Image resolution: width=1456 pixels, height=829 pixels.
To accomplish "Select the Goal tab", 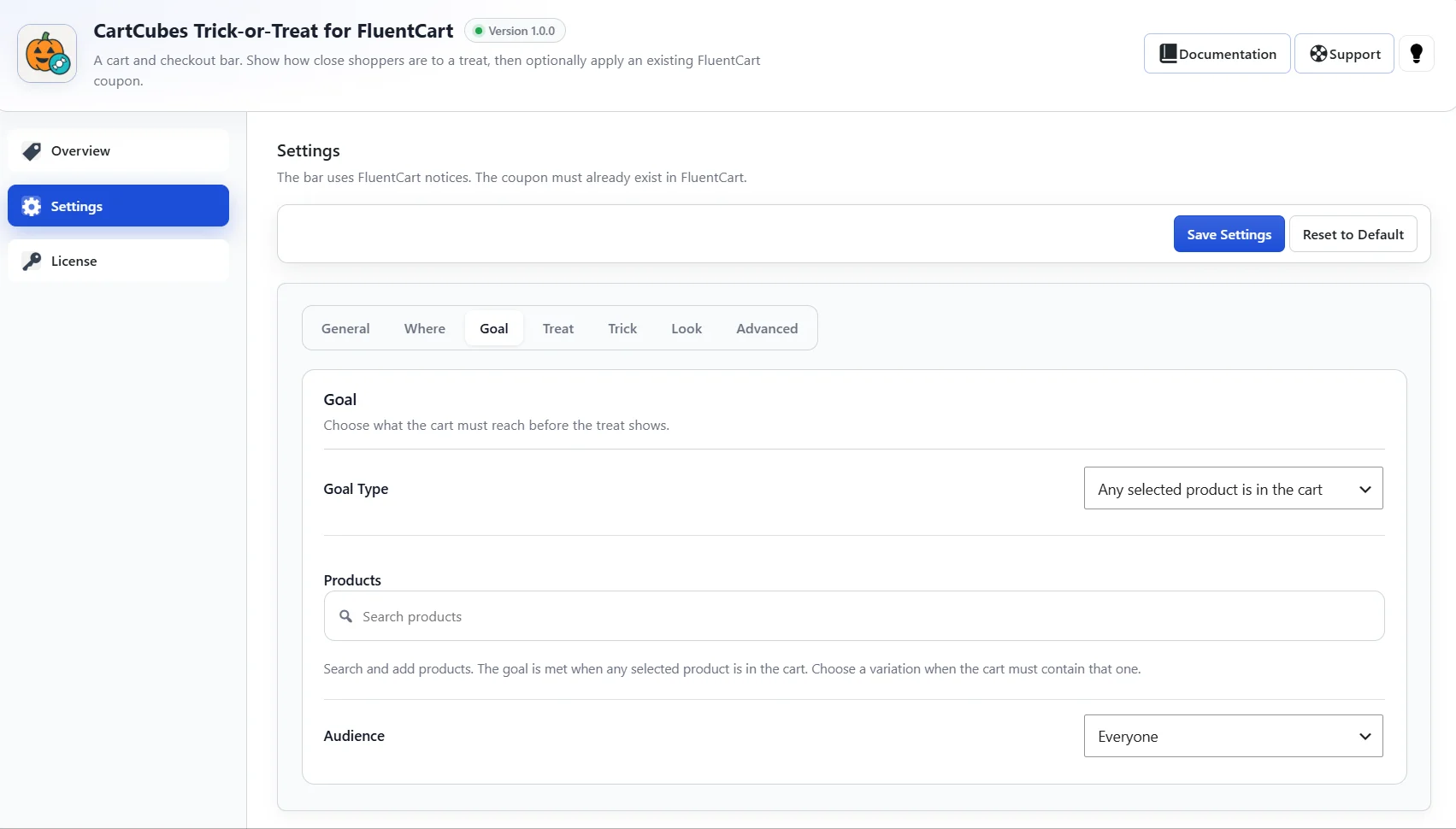I will coord(494,328).
